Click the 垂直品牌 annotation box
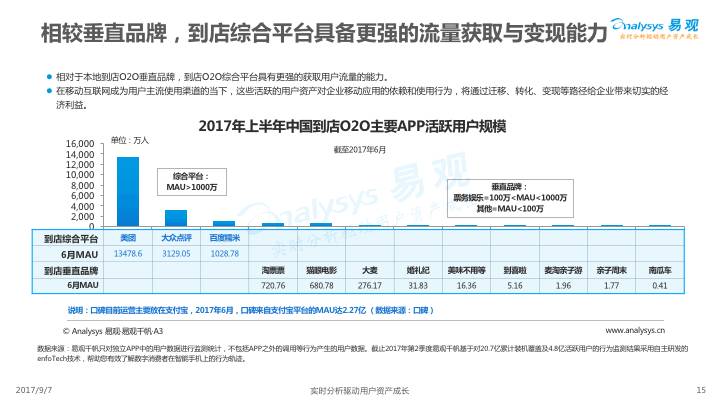This screenshot has width=720, height=405. 510,198
